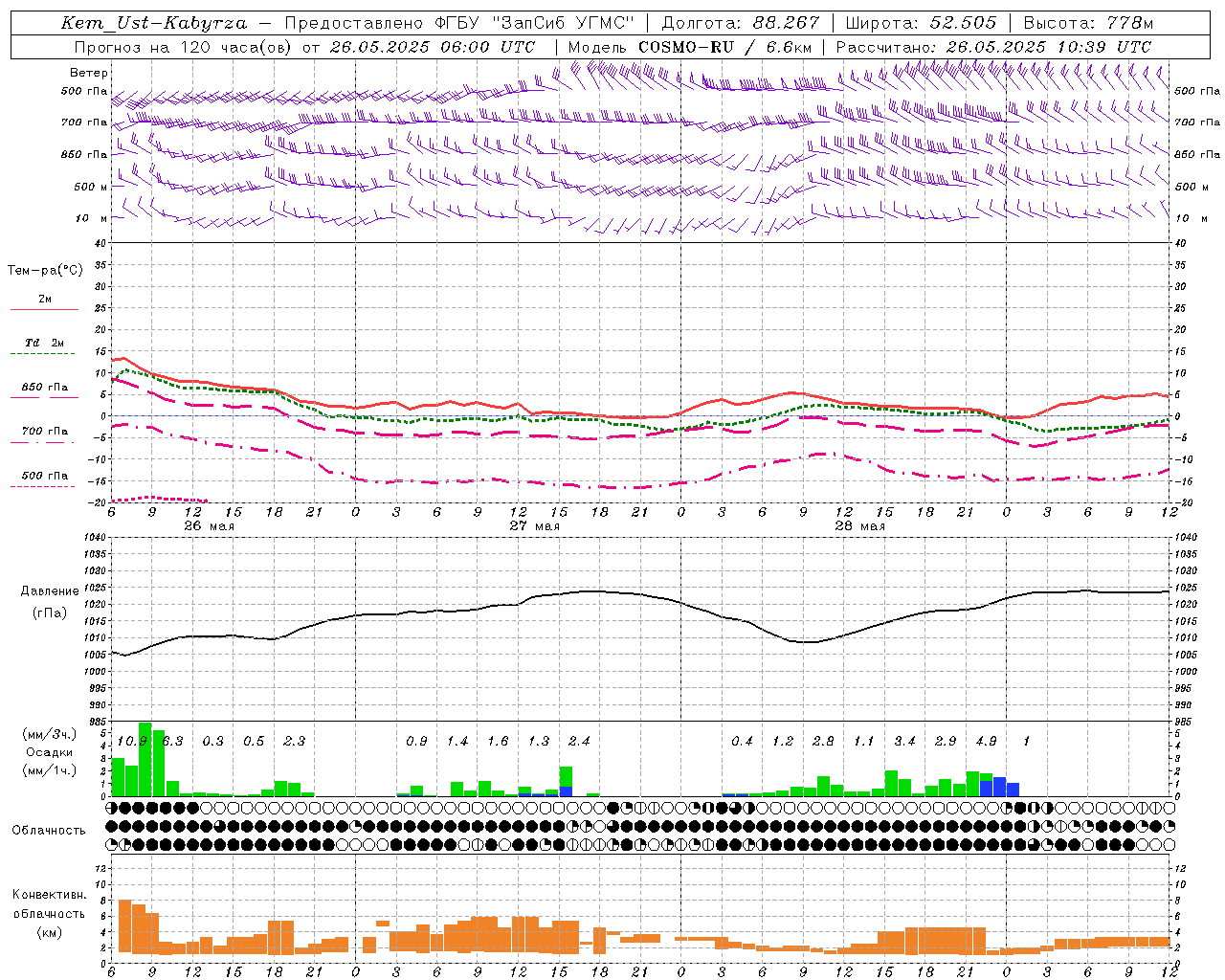Select the longitude value 88.267
The width and height of the screenshot is (1225, 980).
[x=788, y=23]
